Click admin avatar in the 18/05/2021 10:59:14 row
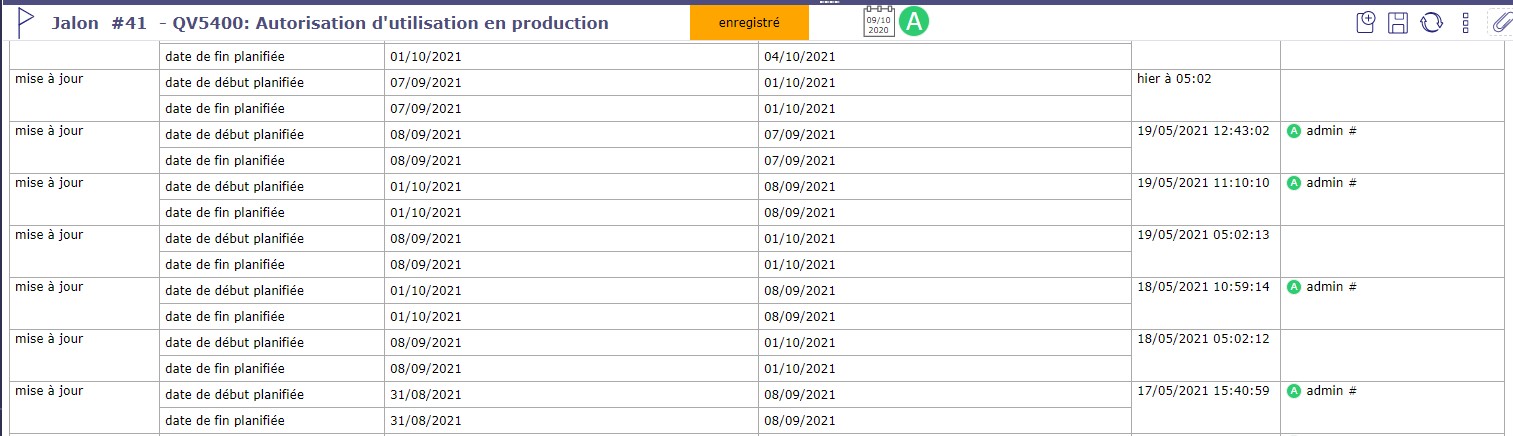The width and height of the screenshot is (1513, 436). pyautogui.click(x=1294, y=287)
